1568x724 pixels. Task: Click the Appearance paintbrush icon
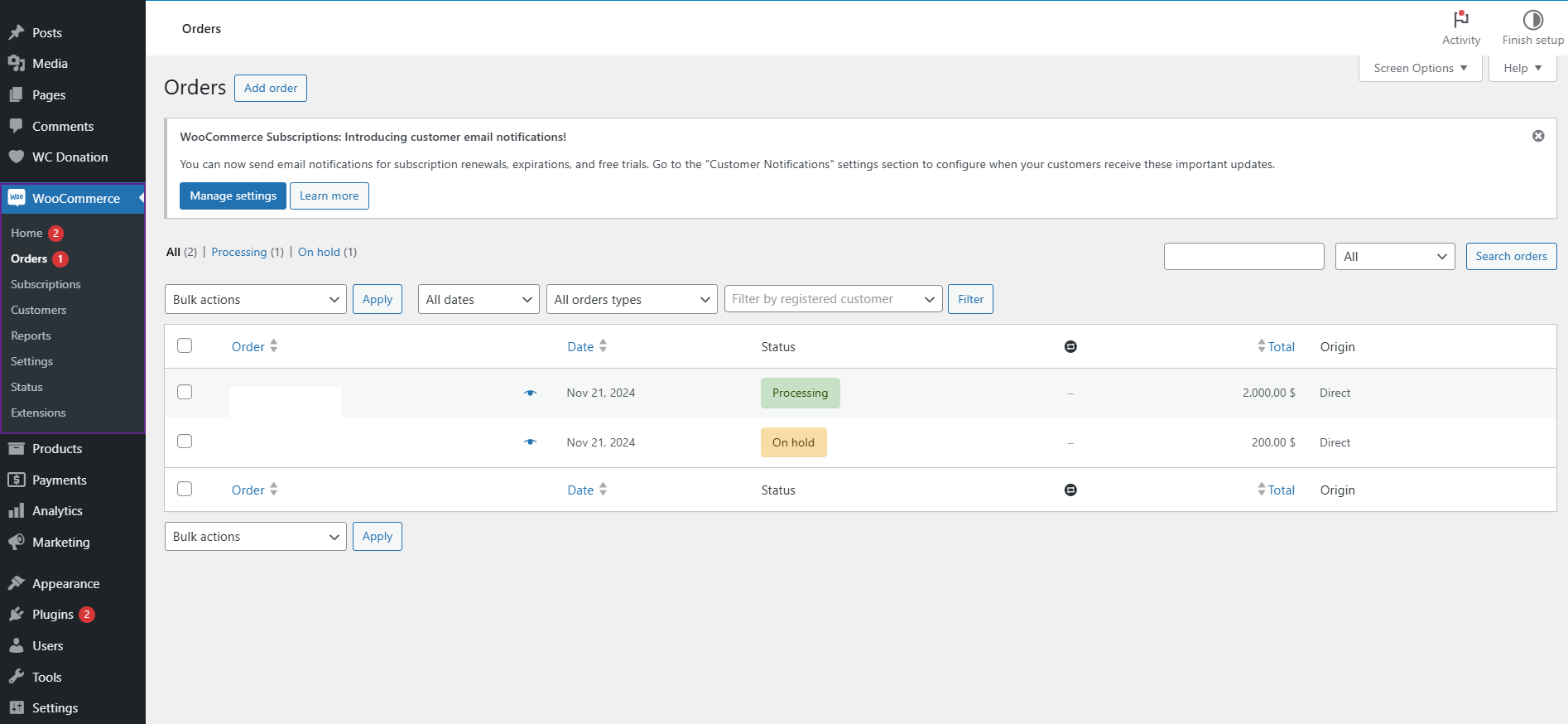click(17, 583)
